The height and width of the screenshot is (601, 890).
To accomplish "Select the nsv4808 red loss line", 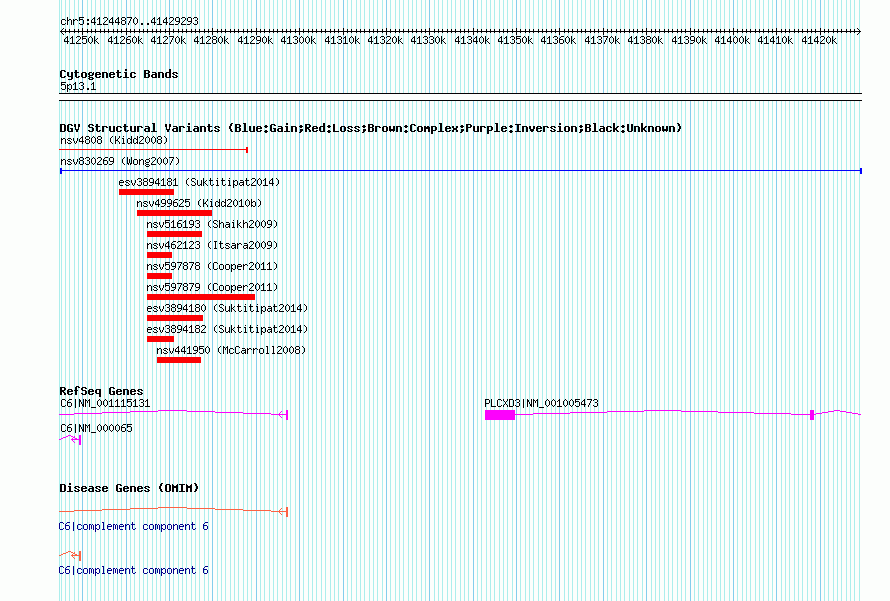I will click(154, 150).
